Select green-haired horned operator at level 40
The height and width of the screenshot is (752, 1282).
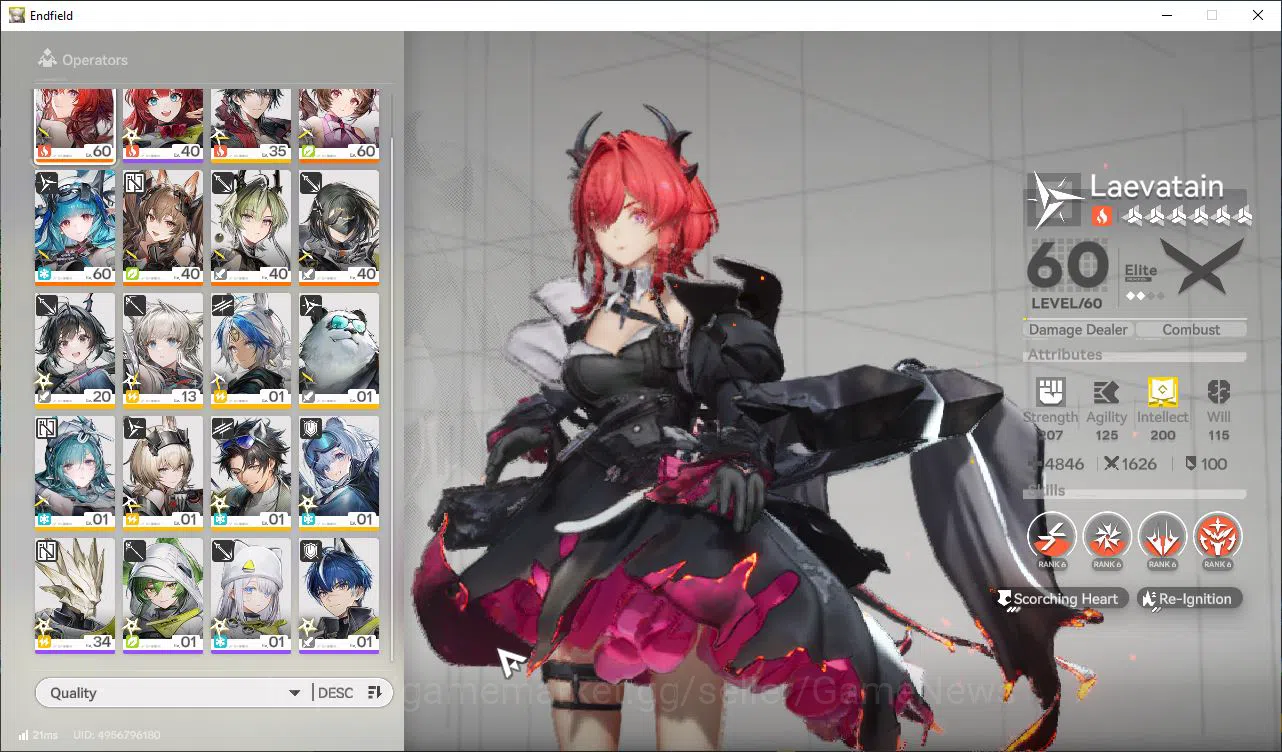(251, 227)
